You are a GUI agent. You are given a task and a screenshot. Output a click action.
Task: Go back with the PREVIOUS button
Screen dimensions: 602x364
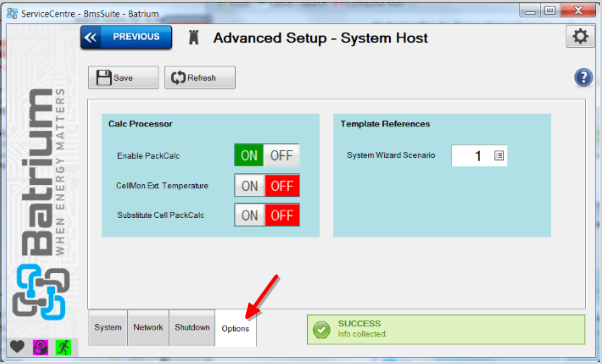126,37
